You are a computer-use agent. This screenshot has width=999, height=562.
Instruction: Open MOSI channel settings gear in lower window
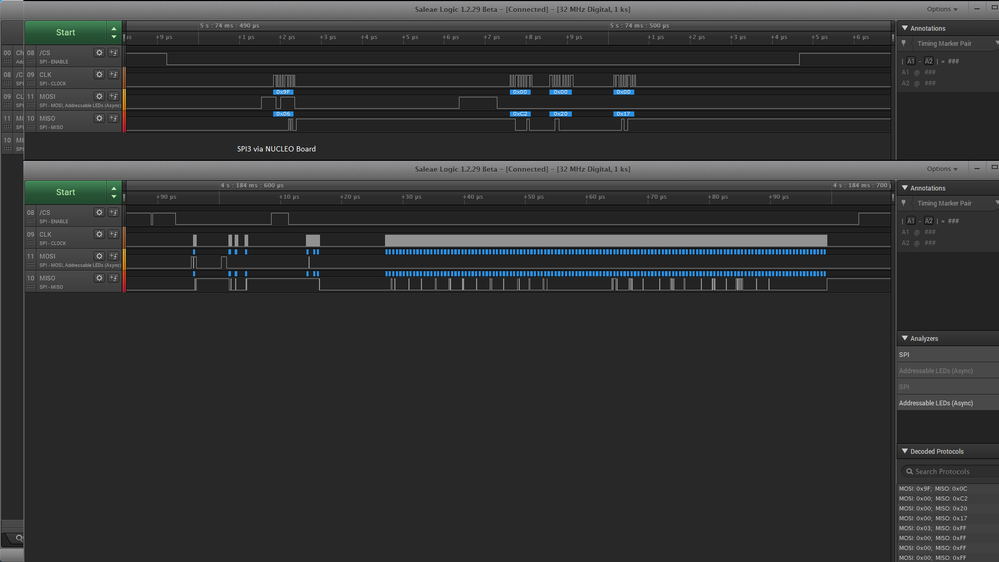(99, 256)
